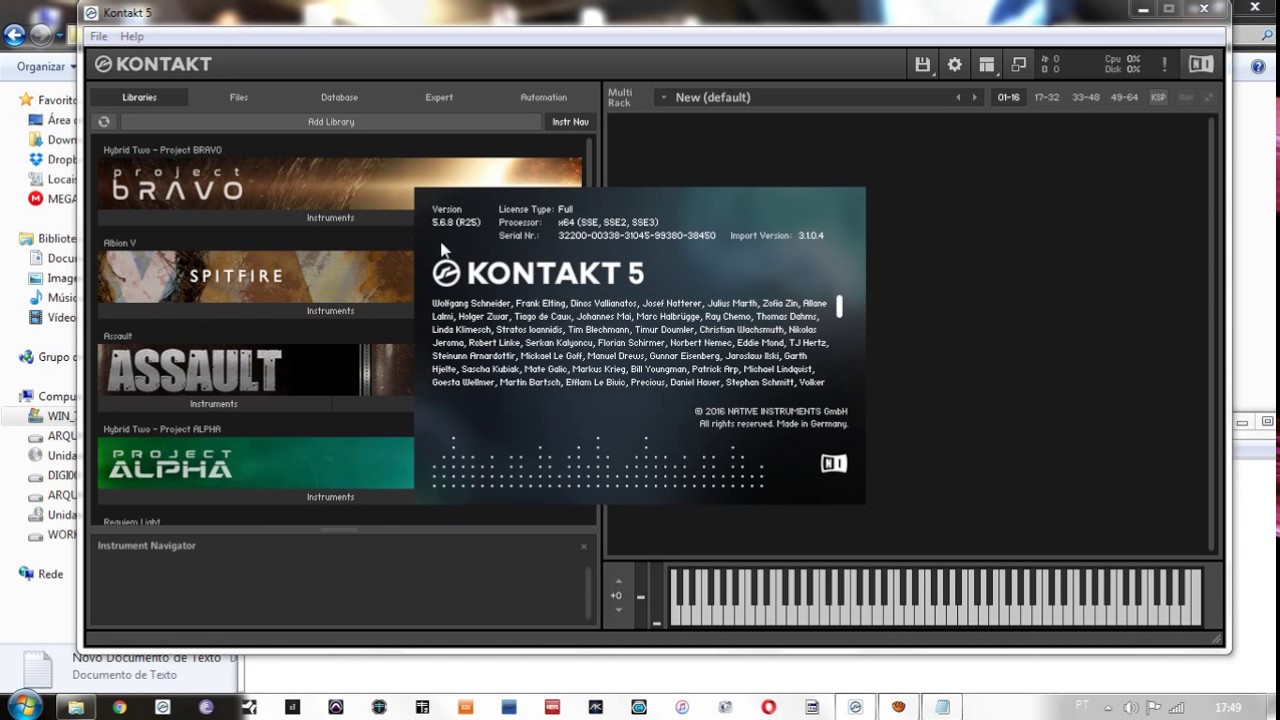The height and width of the screenshot is (720, 1280).
Task: Open Organizar dropdown in Explorer window
Action: point(46,66)
